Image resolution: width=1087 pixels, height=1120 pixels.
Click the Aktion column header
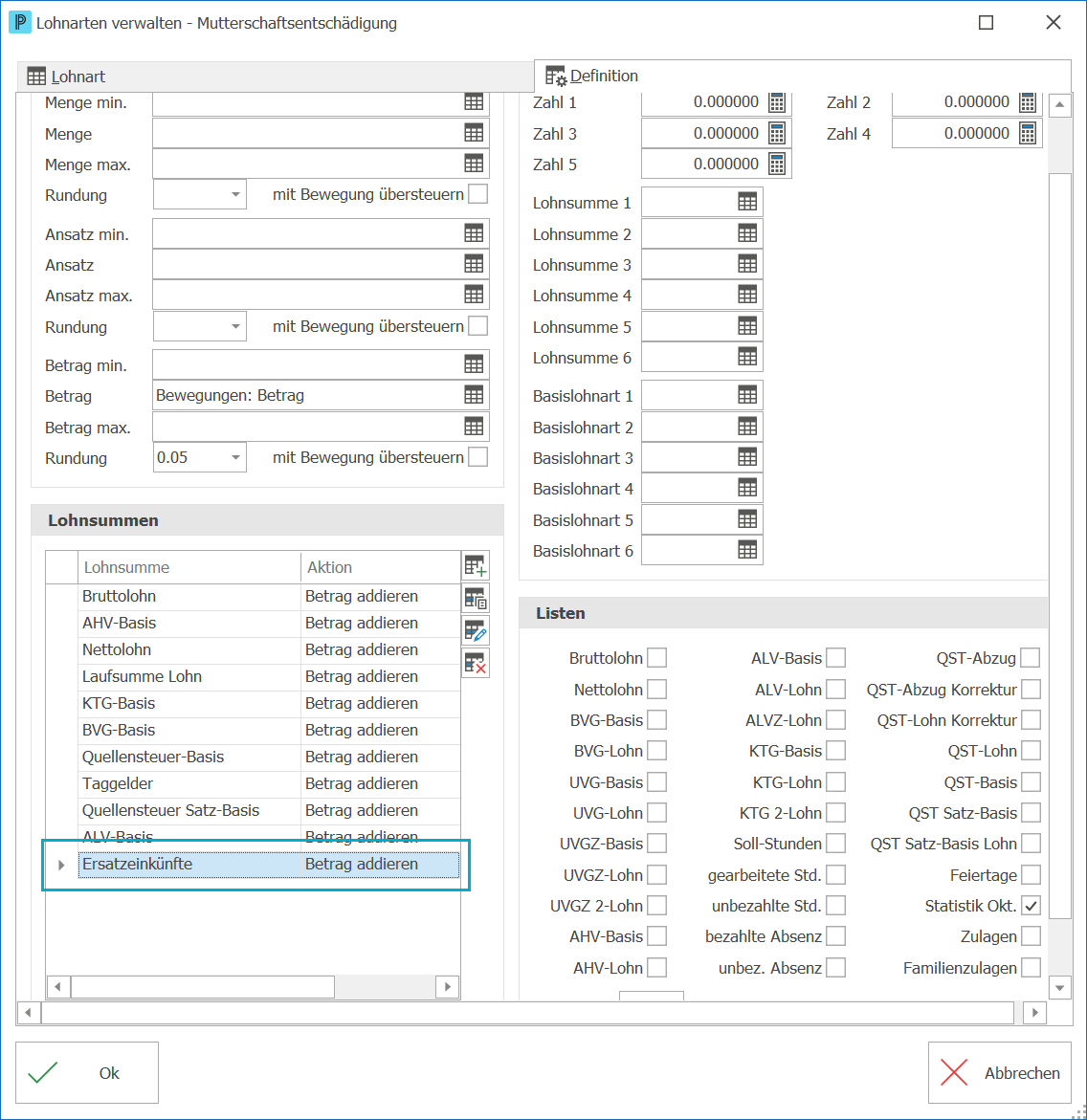380,567
